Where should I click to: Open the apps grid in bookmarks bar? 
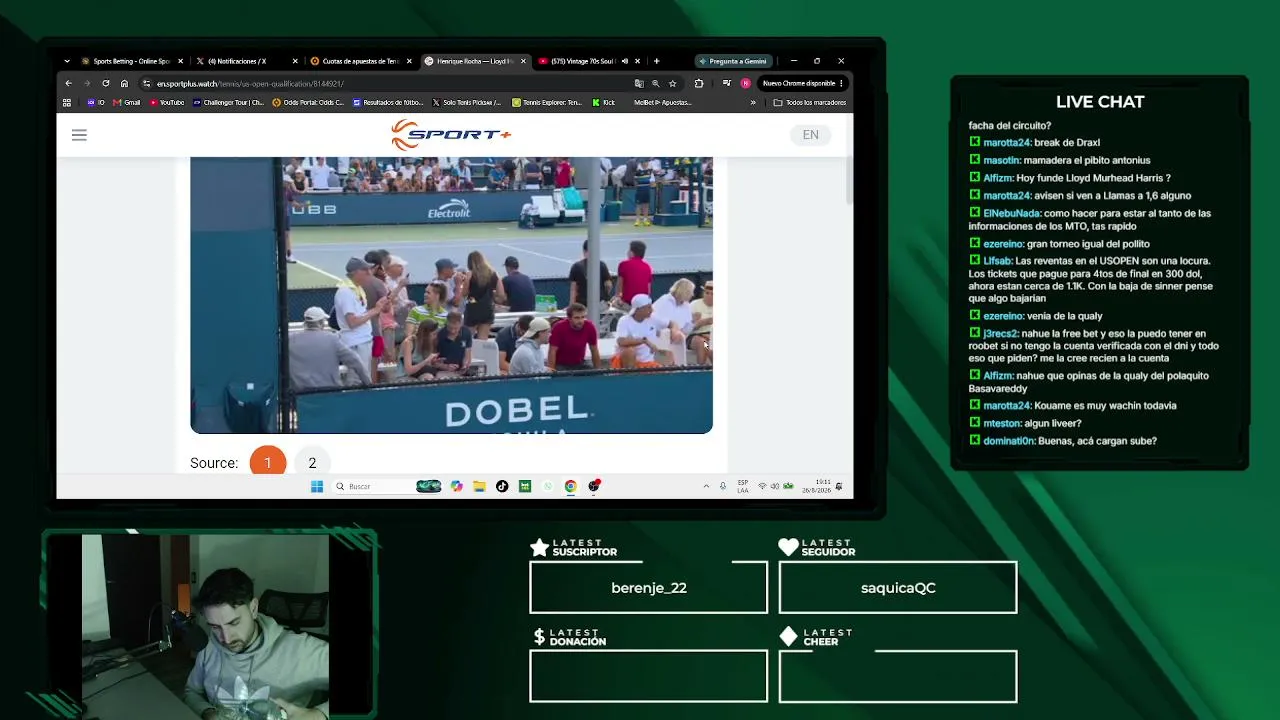[x=67, y=102]
